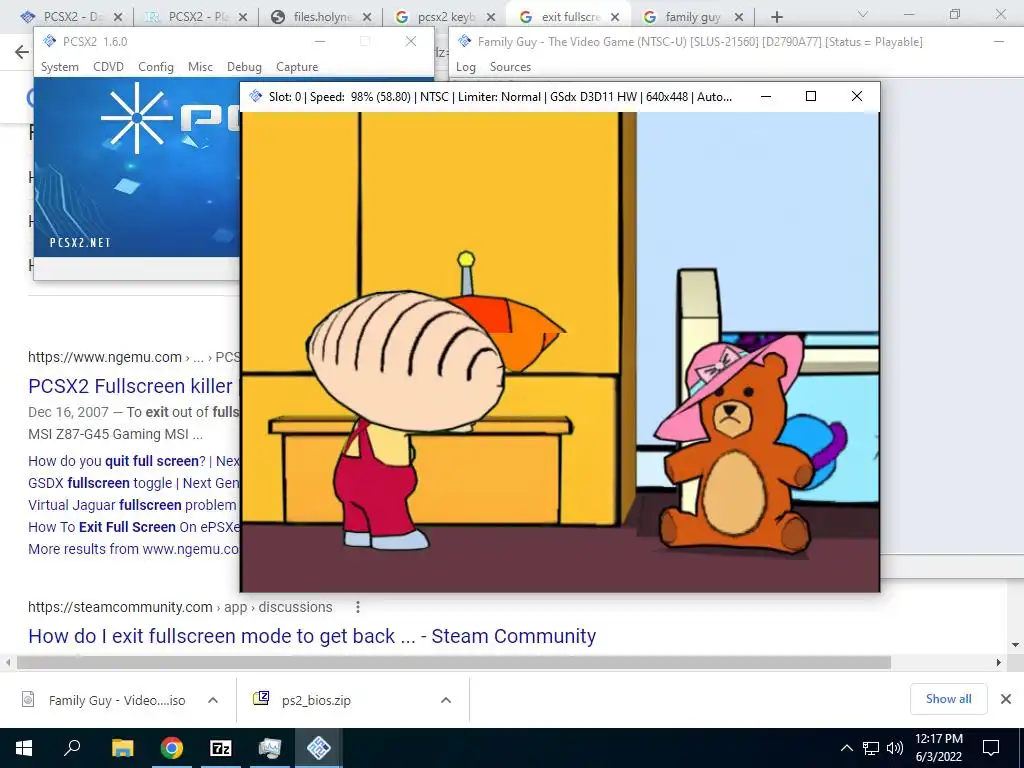Open the Sources menu in console window
The image size is (1024, 768).
click(510, 67)
